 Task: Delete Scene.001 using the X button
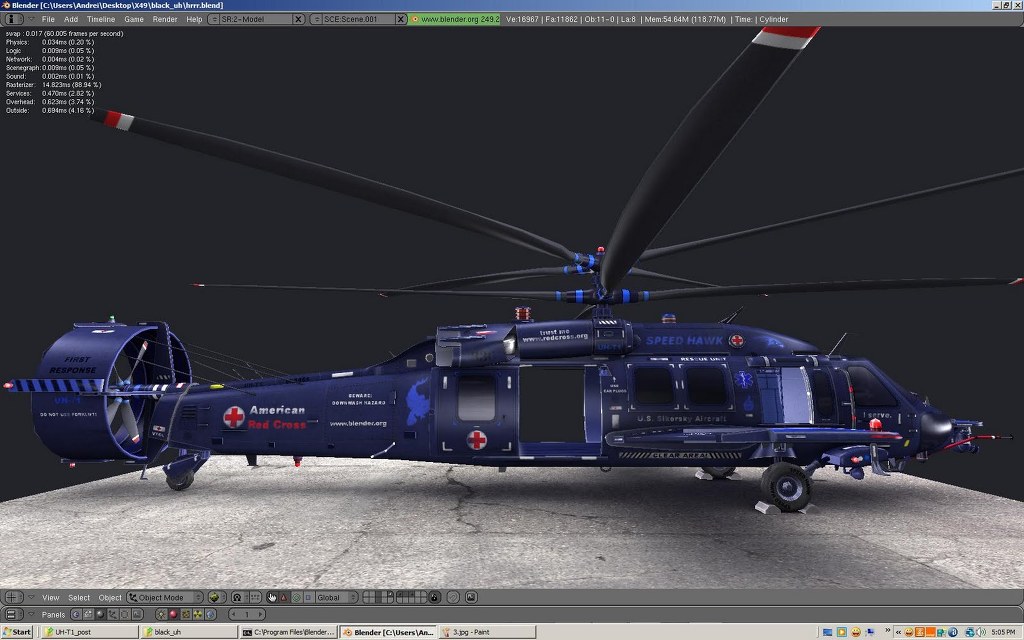point(401,19)
